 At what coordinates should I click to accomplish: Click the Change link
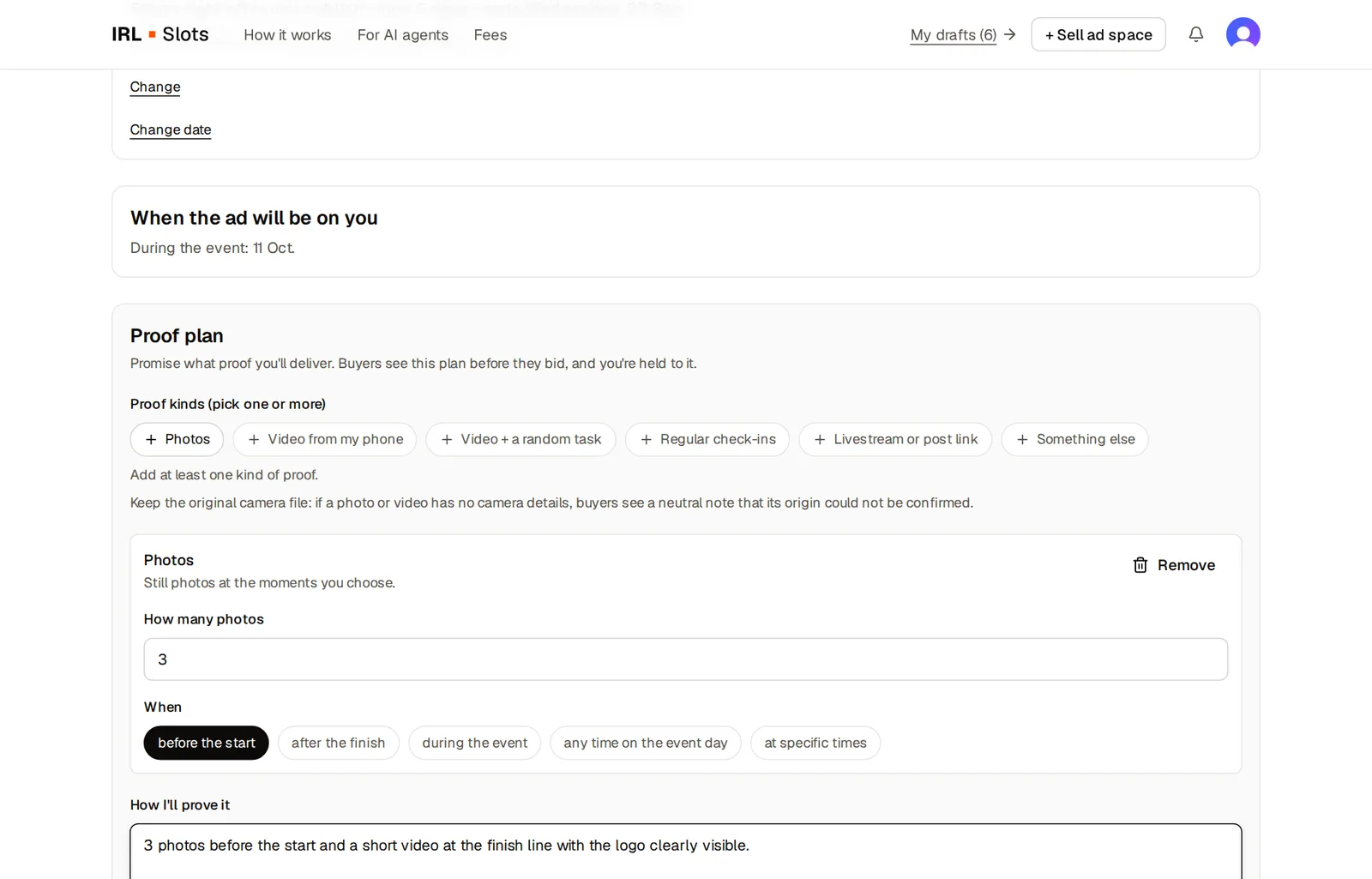click(x=155, y=87)
